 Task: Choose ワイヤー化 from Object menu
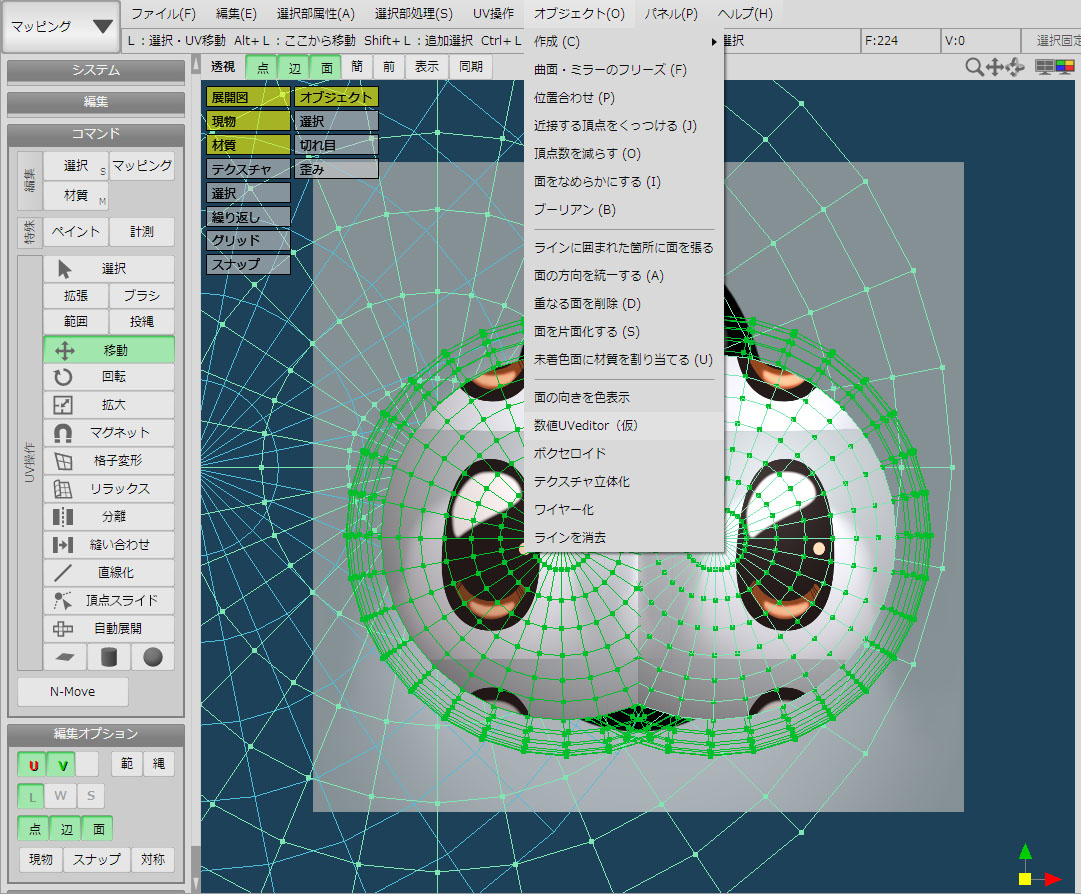625,510
